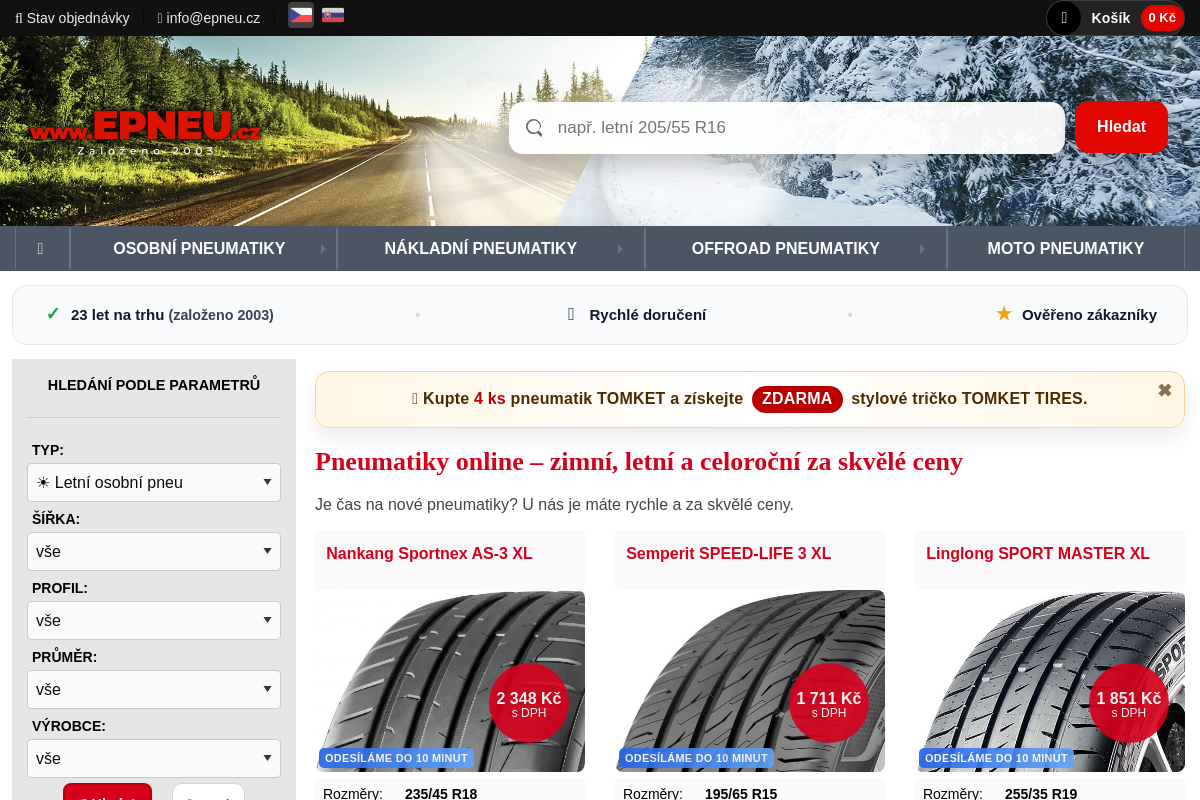Expand the VÝROBCE dropdown
1200x800 pixels.
[154, 758]
